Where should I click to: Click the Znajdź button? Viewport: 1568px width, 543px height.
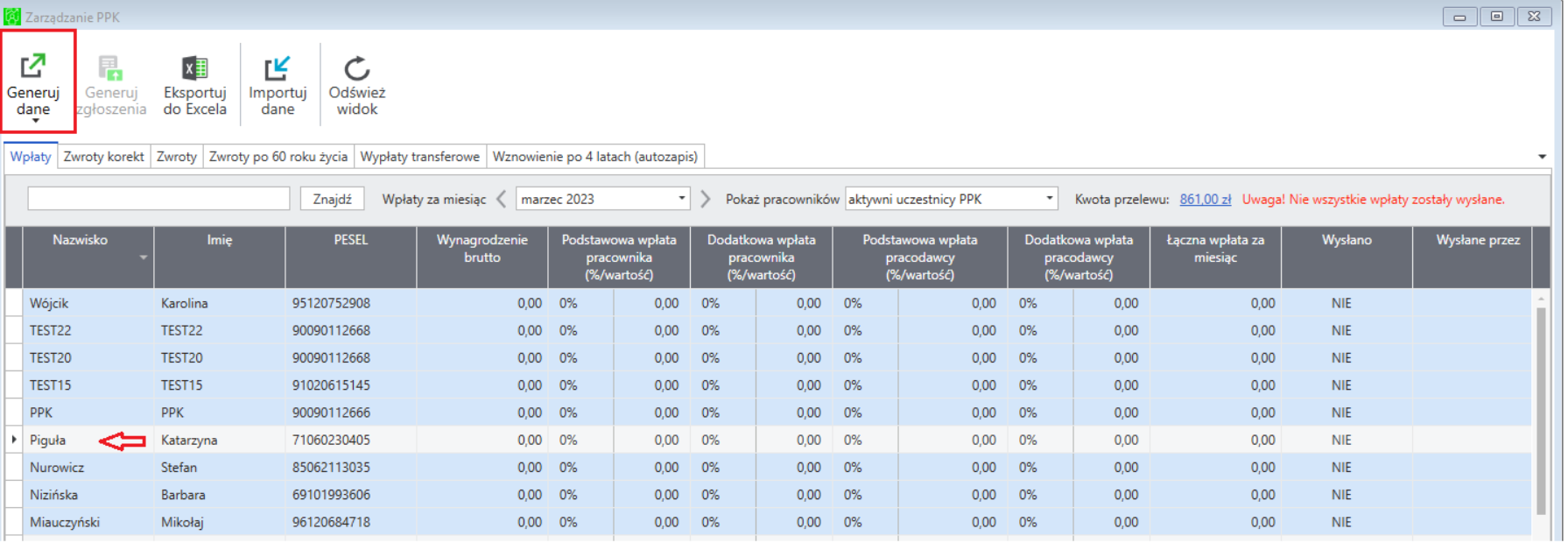click(333, 199)
